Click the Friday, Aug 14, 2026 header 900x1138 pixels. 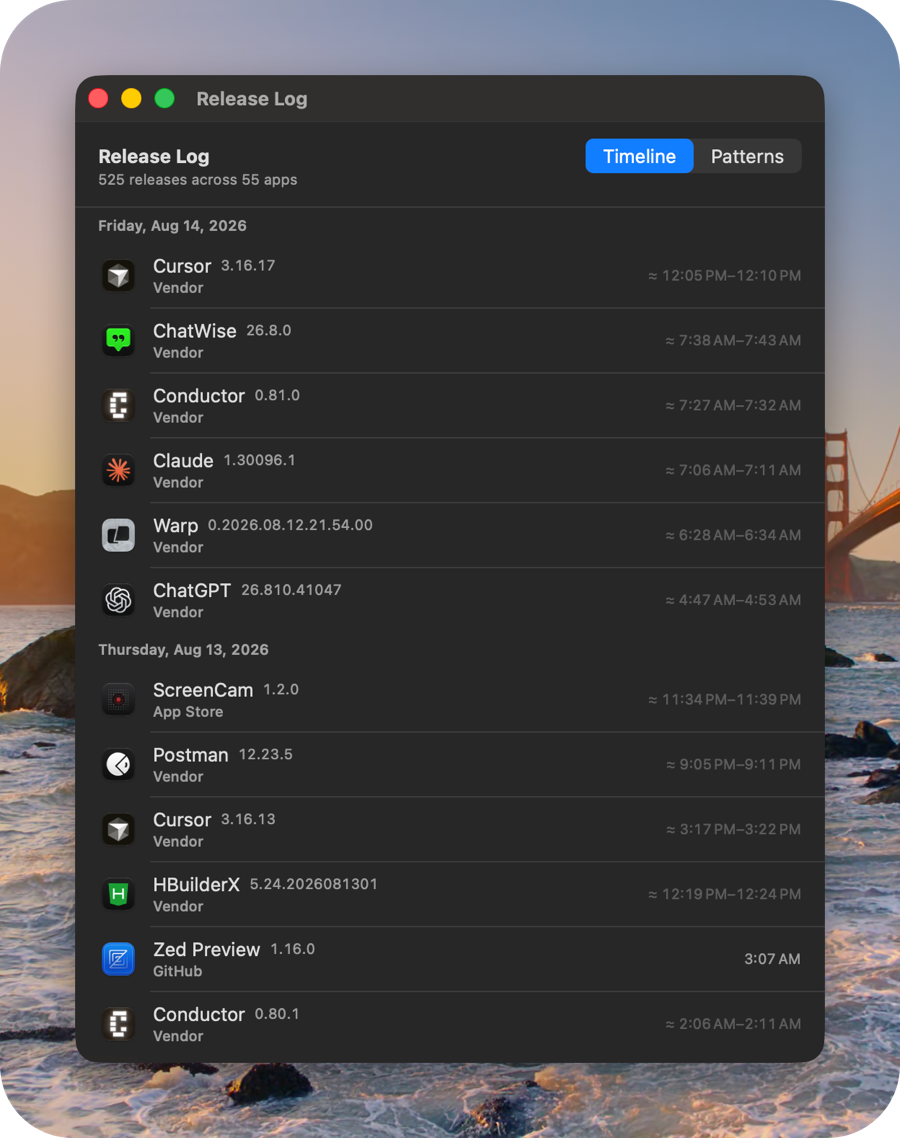point(172,226)
